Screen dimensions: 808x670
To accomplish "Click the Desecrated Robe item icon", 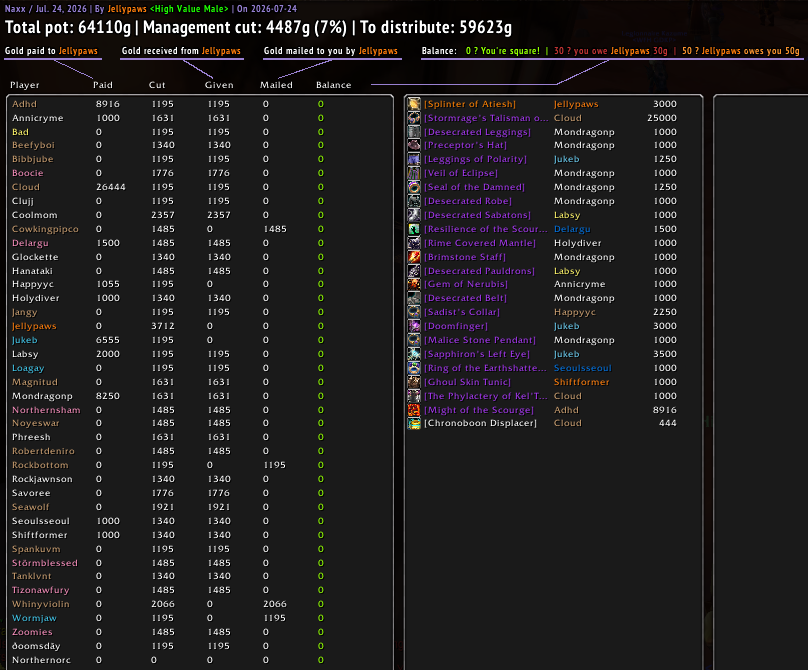I will click(414, 200).
